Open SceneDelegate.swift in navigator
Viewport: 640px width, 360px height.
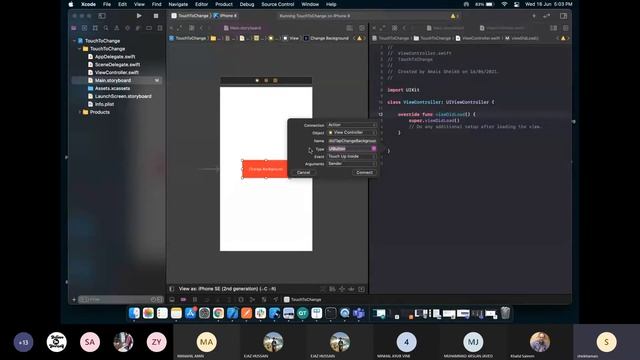click(114, 64)
